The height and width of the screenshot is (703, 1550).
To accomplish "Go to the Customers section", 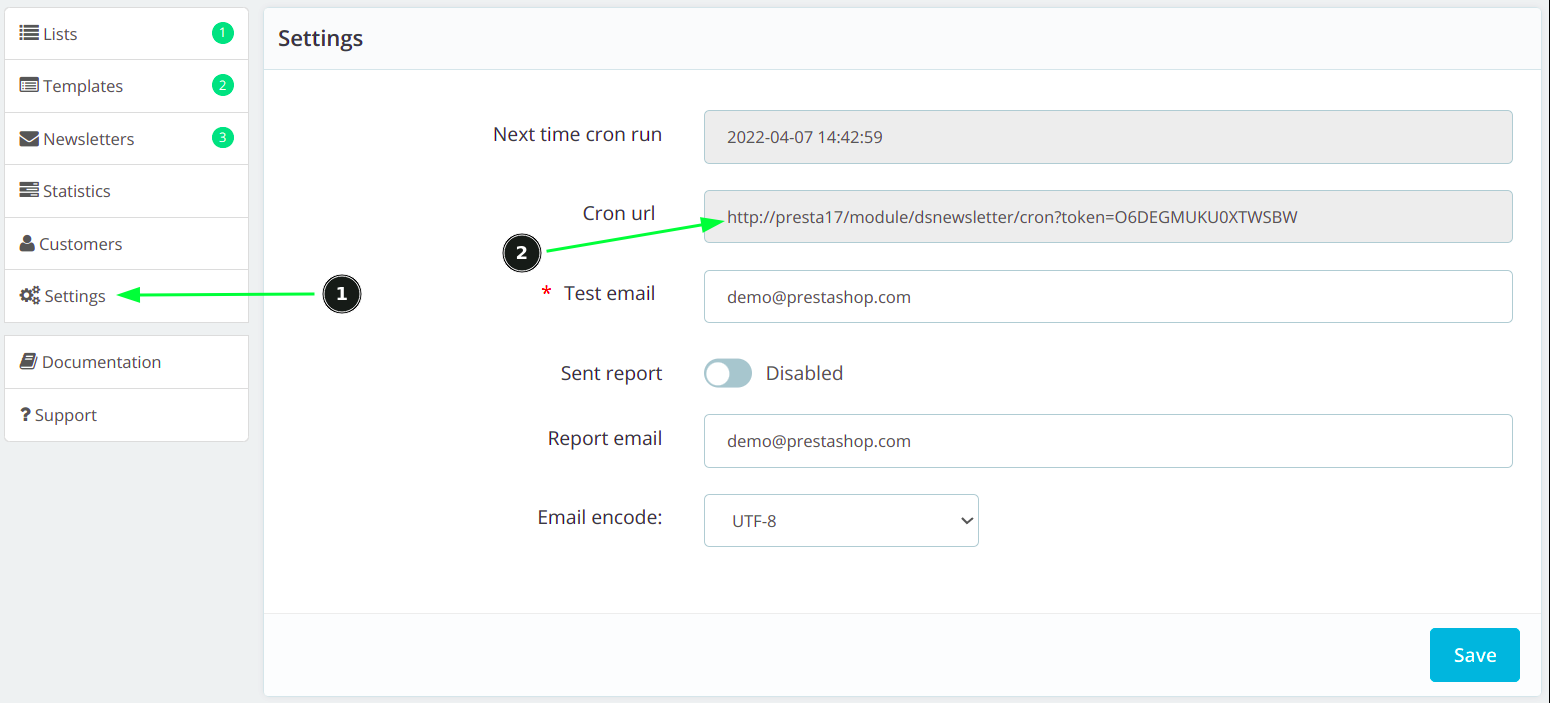I will [80, 244].
